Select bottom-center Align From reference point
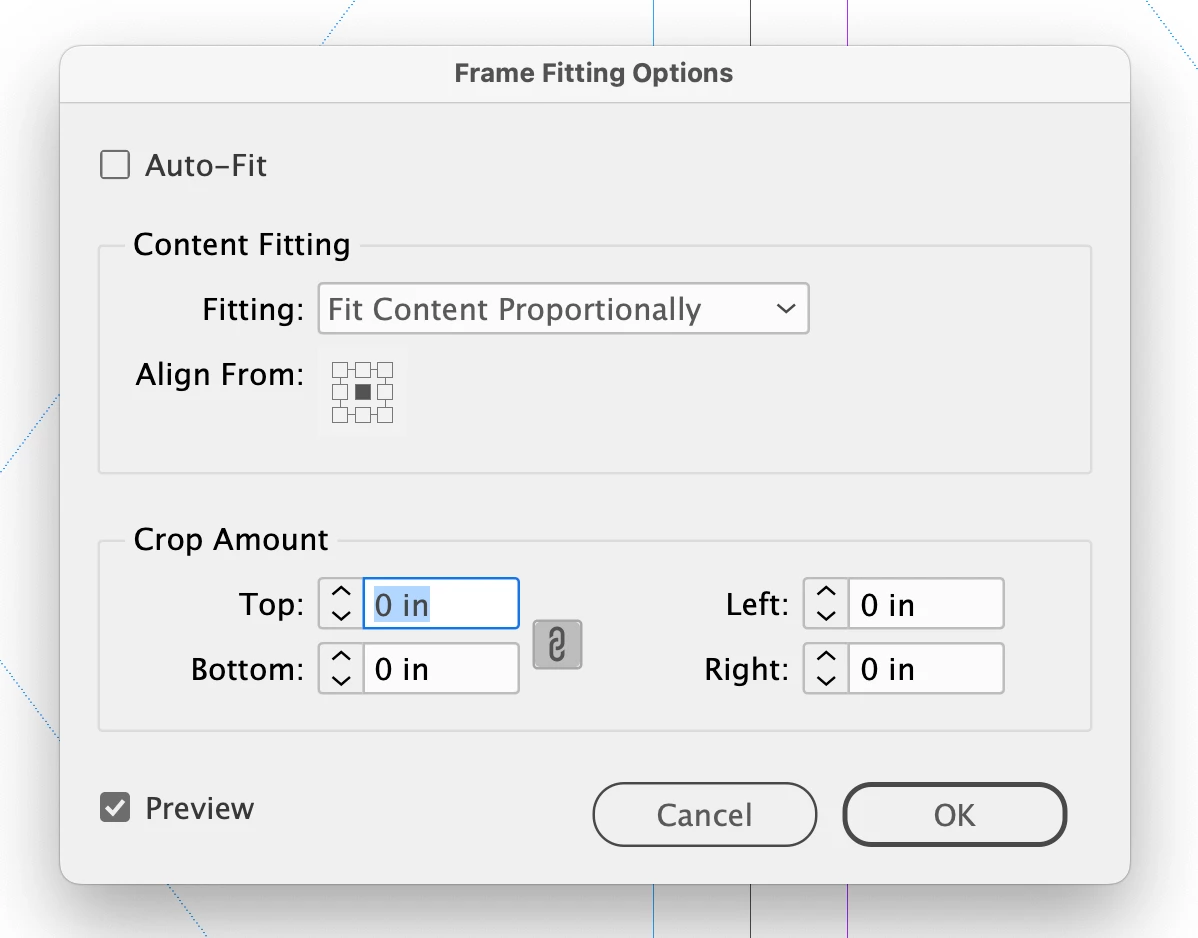This screenshot has width=1198, height=938. (x=363, y=415)
